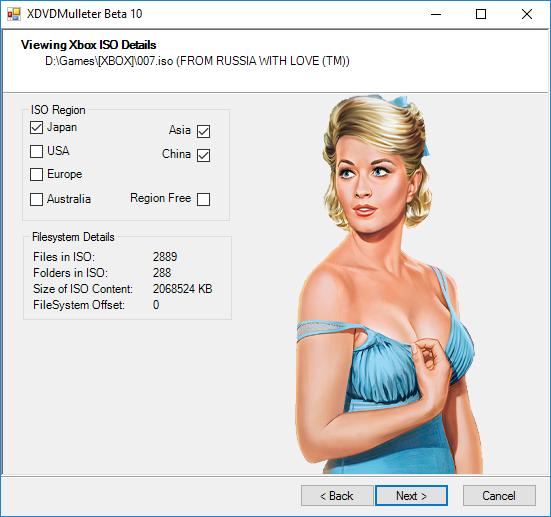This screenshot has height=517, width=551.
Task: Untick the China region checkbox
Action: (203, 155)
